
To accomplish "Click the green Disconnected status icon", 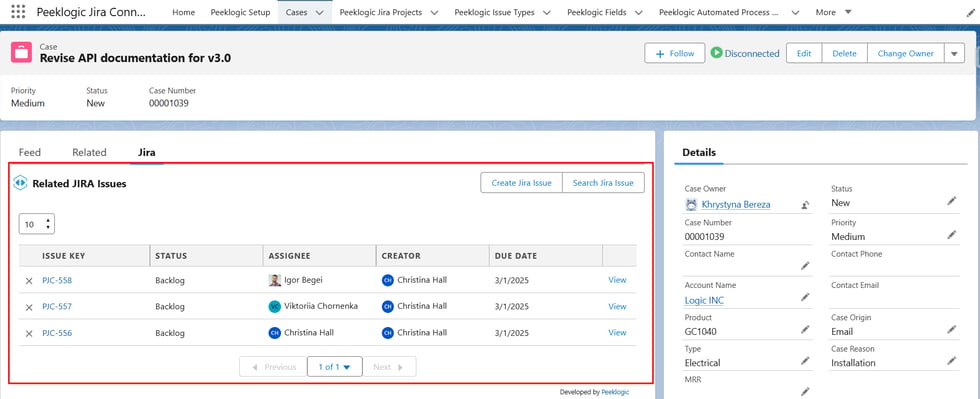I will [716, 53].
